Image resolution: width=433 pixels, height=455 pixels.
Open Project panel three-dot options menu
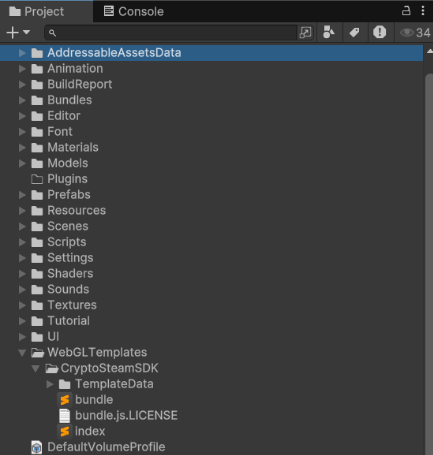pos(423,11)
